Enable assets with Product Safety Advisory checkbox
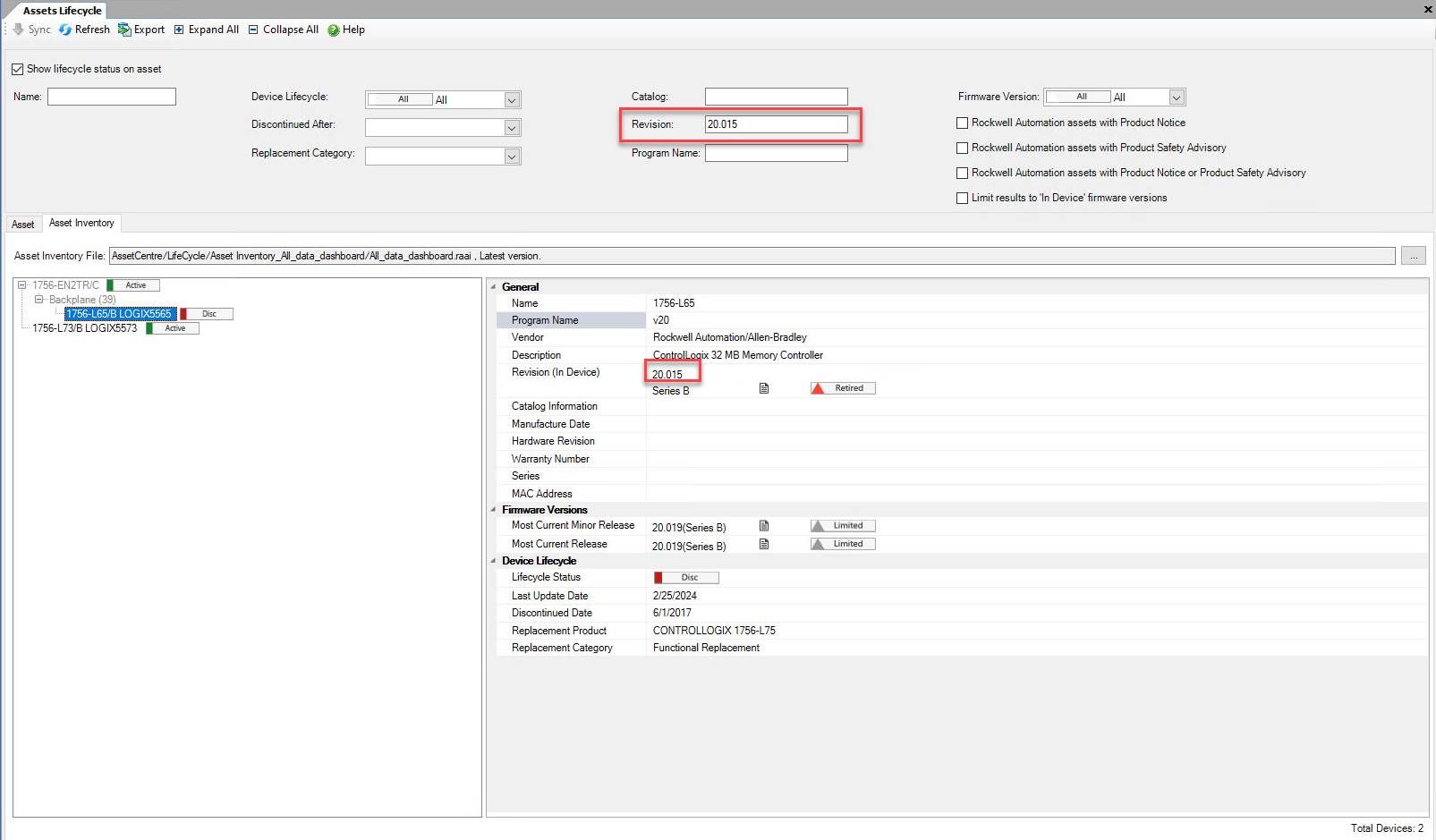 [963, 148]
